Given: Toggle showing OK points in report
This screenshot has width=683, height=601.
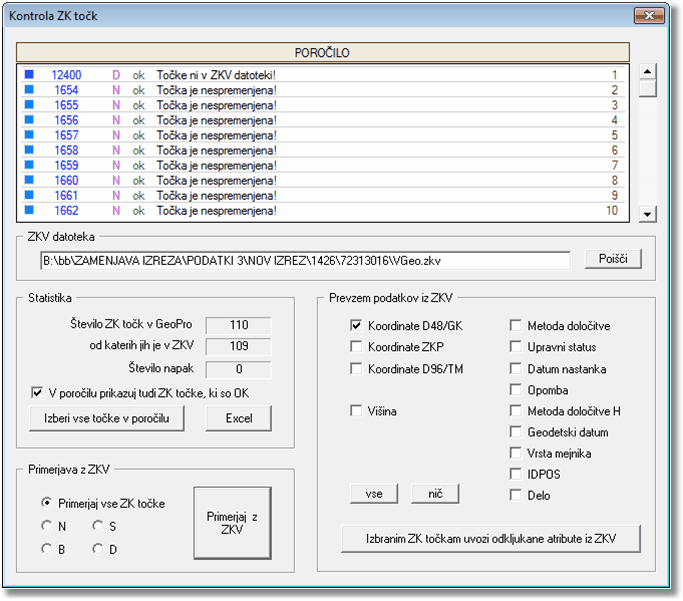Looking at the screenshot, I should click(x=38, y=393).
